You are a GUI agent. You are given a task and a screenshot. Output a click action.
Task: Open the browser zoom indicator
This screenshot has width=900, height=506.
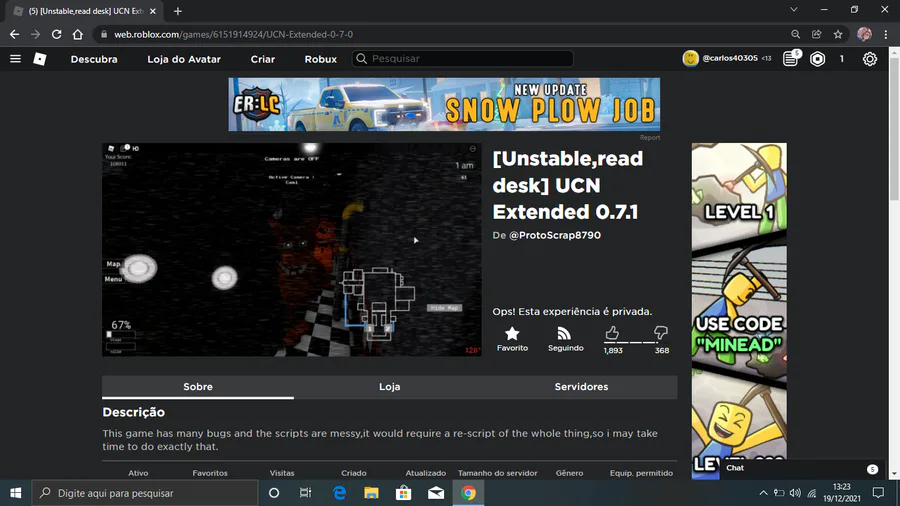coord(796,34)
